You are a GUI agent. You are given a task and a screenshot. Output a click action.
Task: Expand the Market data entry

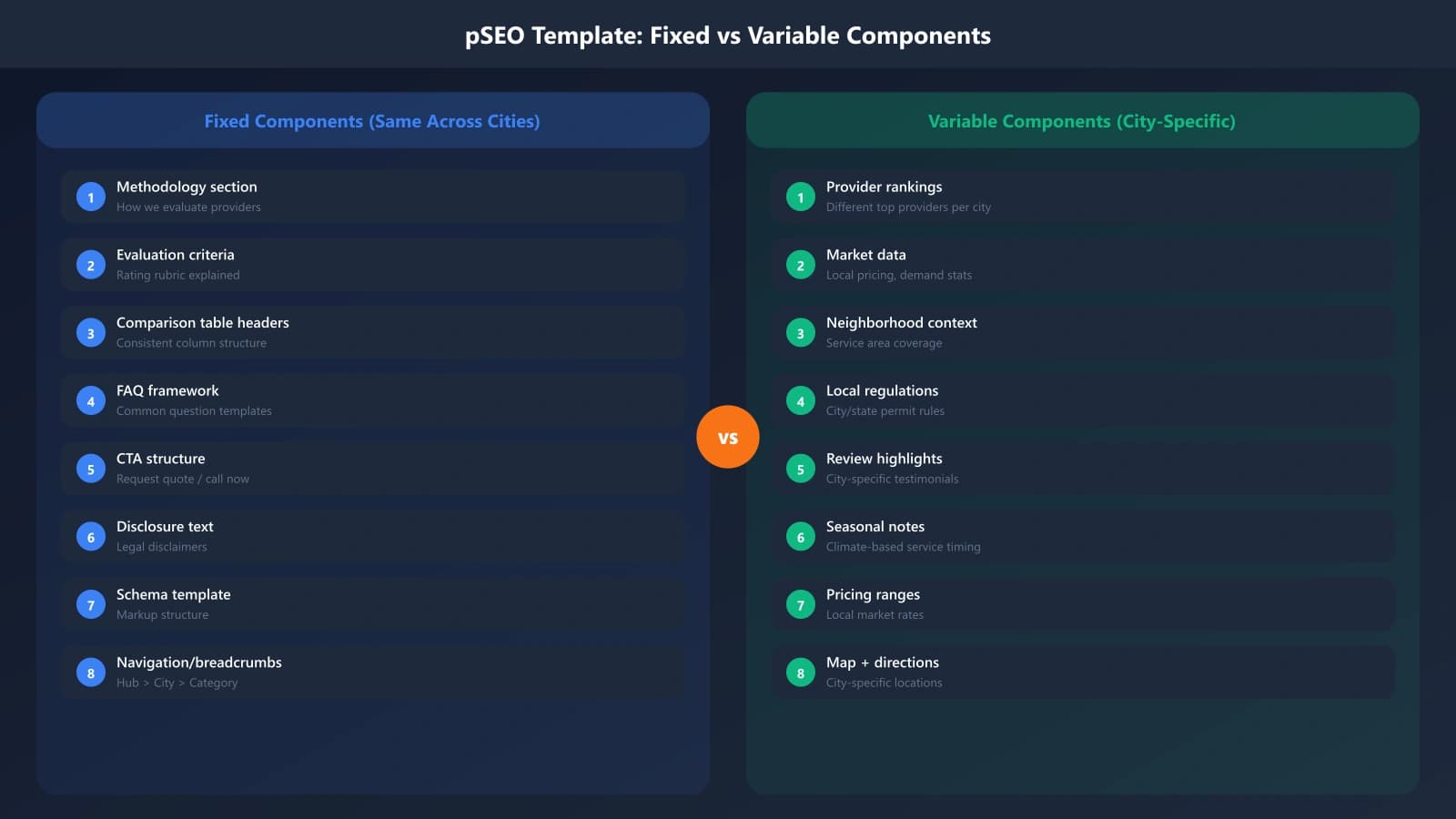(x=1082, y=264)
